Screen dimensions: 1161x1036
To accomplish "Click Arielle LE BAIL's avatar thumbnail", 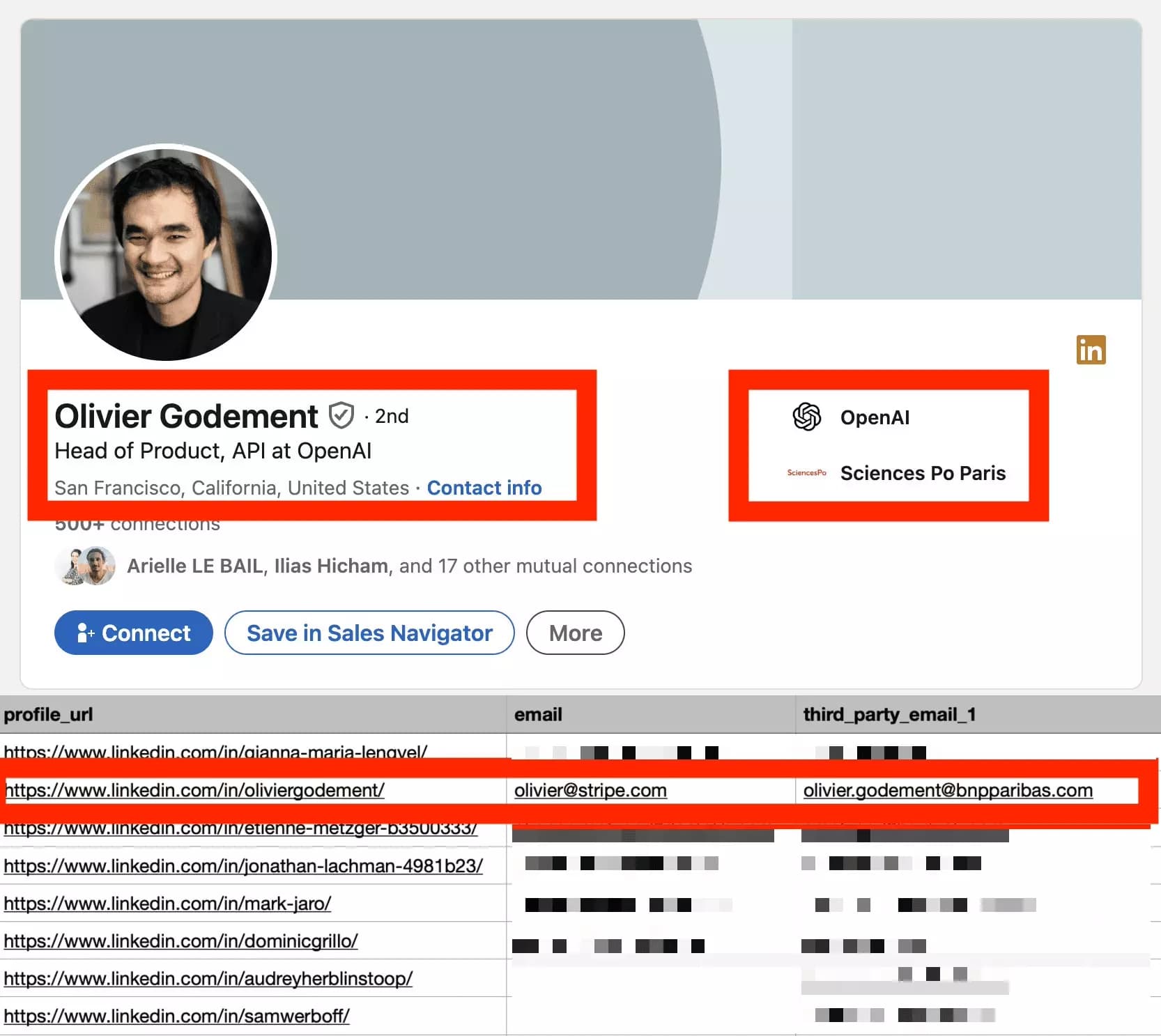I will (72, 565).
